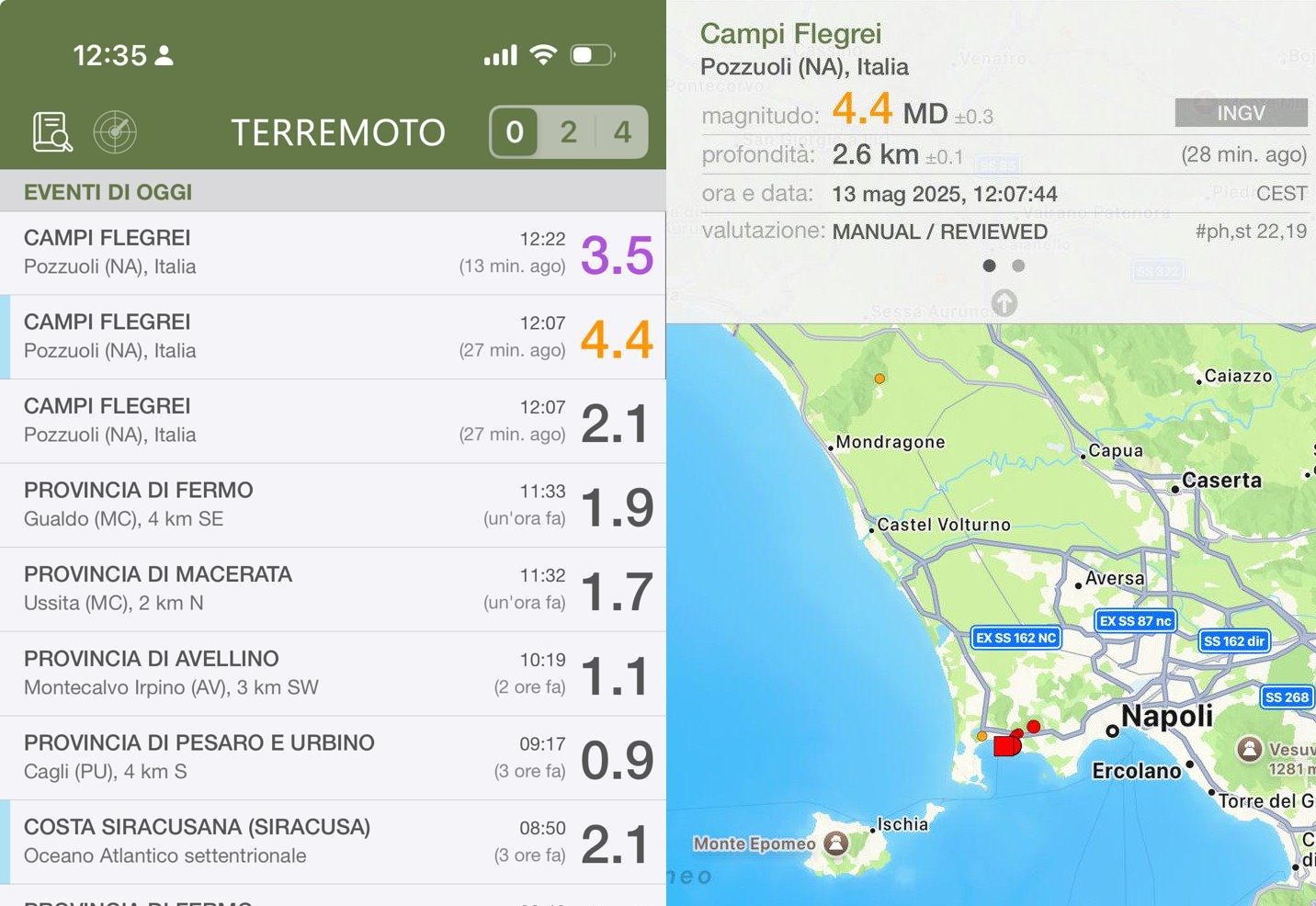Image resolution: width=1316 pixels, height=906 pixels.
Task: Click MANUAL / REVIEWED evaluation text
Action: pos(939,232)
